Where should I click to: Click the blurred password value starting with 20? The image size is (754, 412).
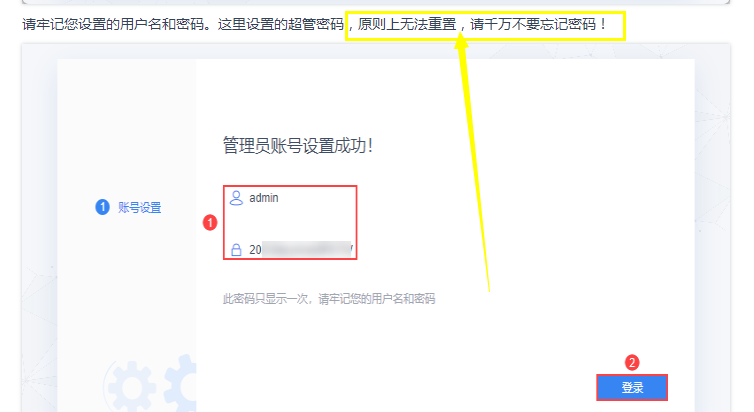pyautogui.click(x=301, y=250)
